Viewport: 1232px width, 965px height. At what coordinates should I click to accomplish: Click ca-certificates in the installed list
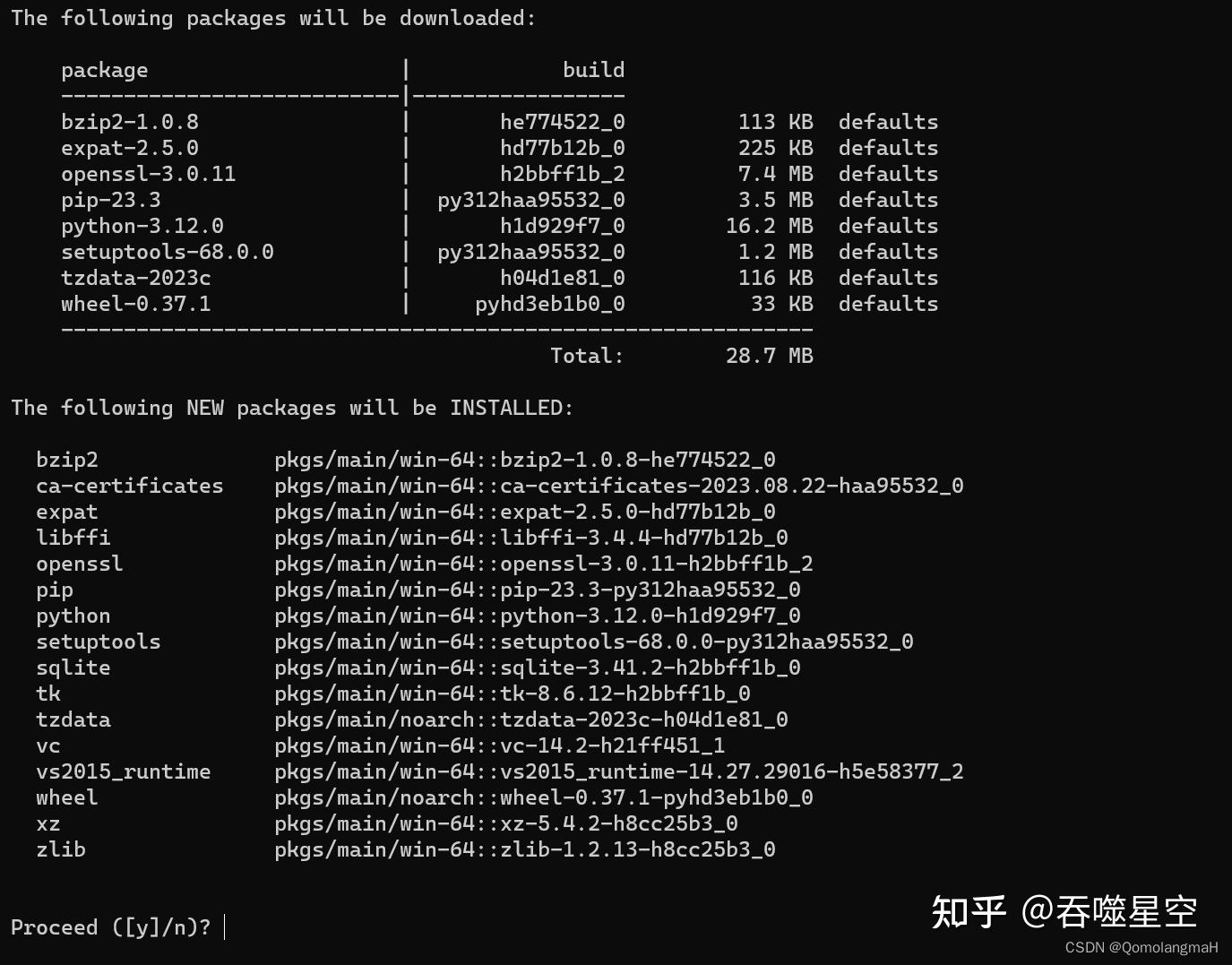pos(130,486)
